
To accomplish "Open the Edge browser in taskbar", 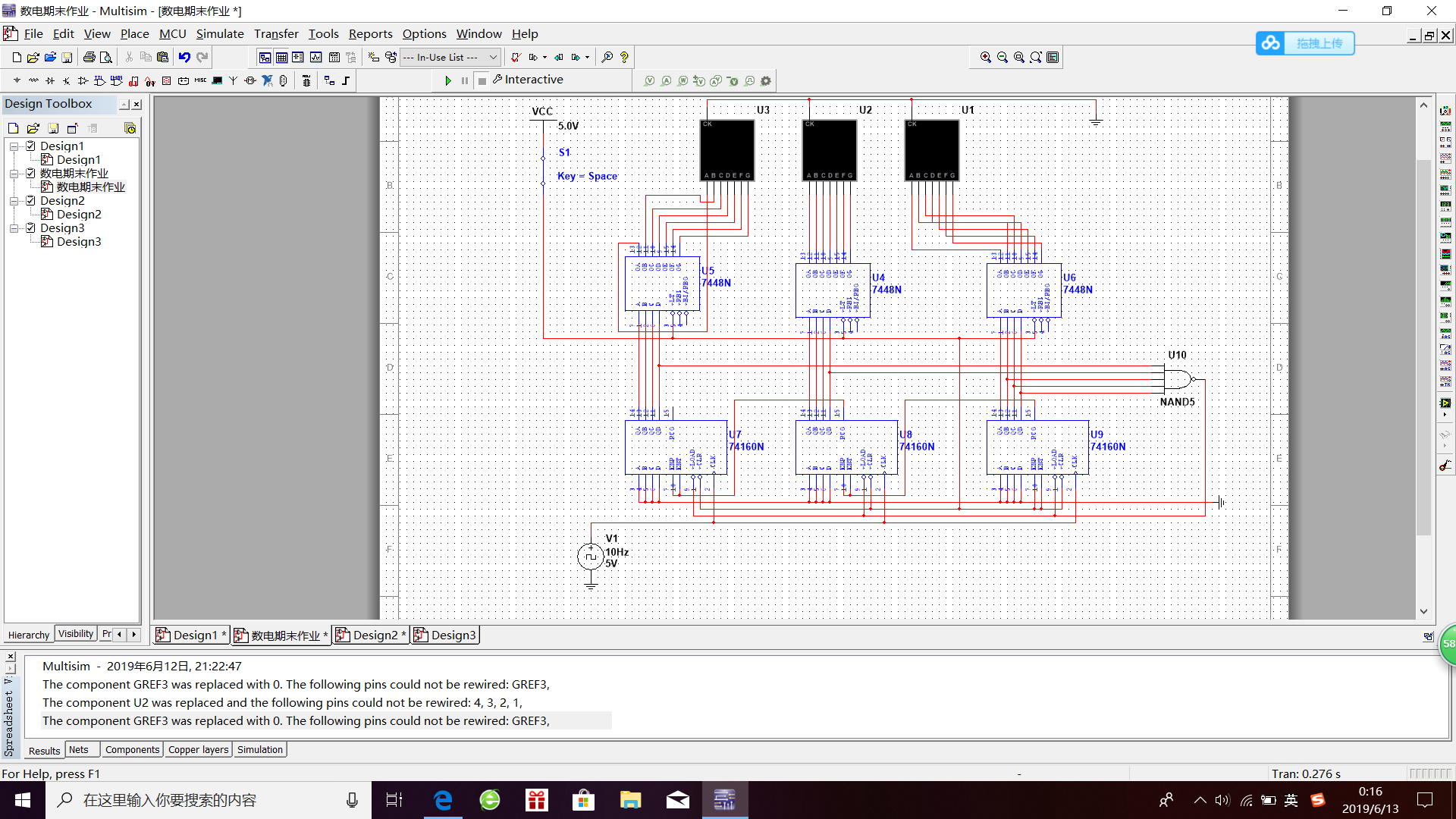I will point(443,800).
